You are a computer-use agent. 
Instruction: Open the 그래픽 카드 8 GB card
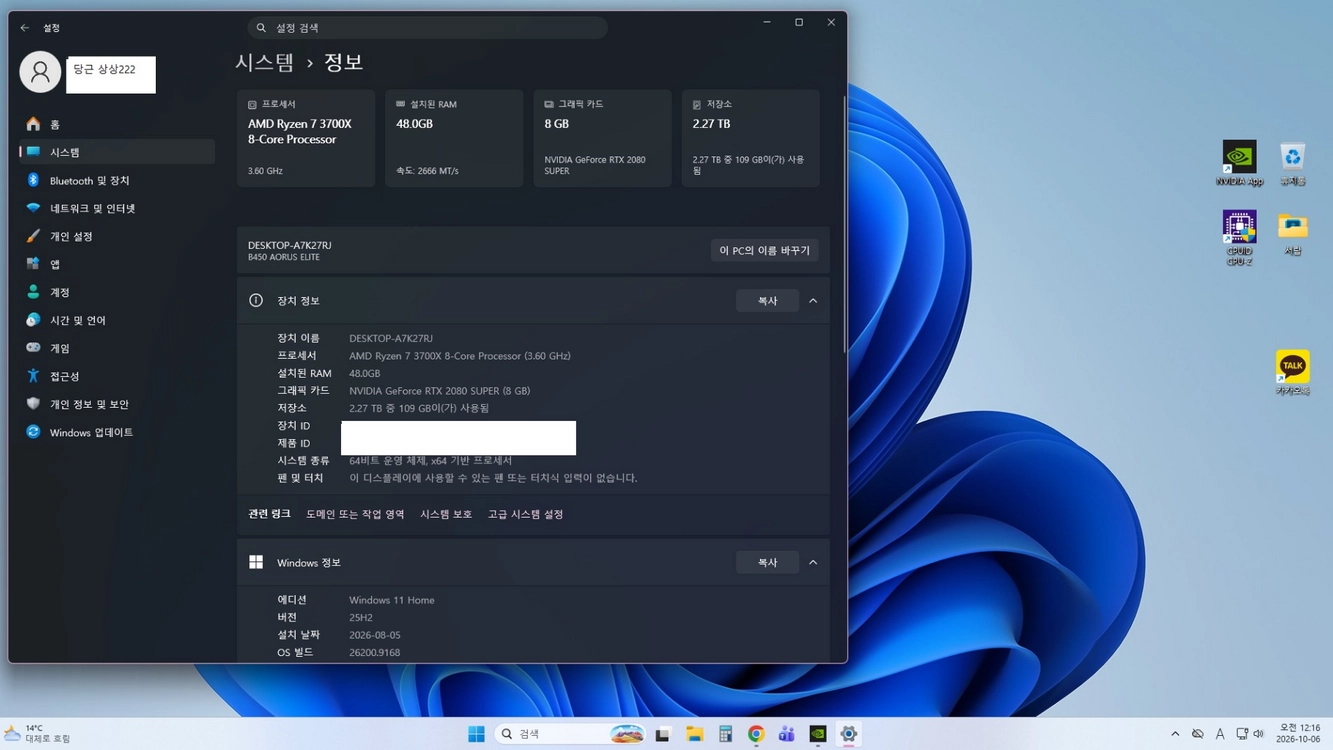click(602, 138)
